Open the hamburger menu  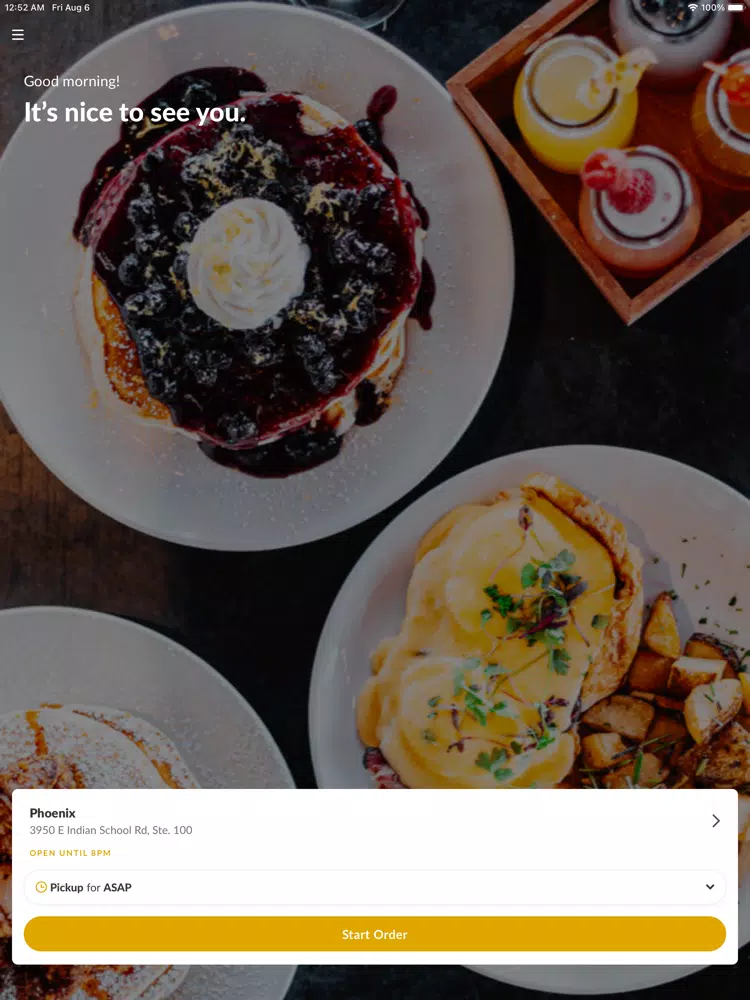18,34
